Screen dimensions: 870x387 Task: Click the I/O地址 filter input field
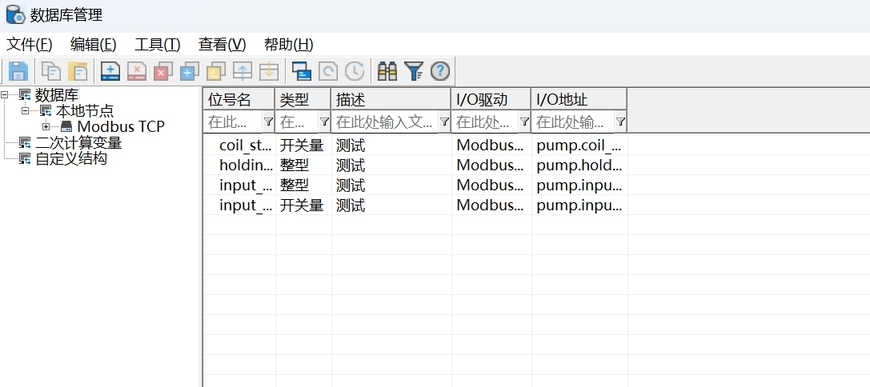574,122
